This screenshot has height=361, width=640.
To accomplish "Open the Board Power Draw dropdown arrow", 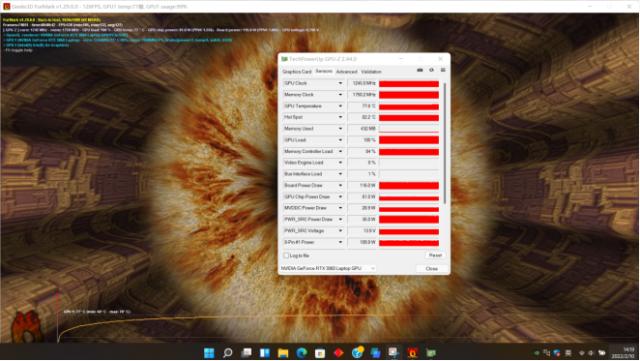I will tap(340, 185).
